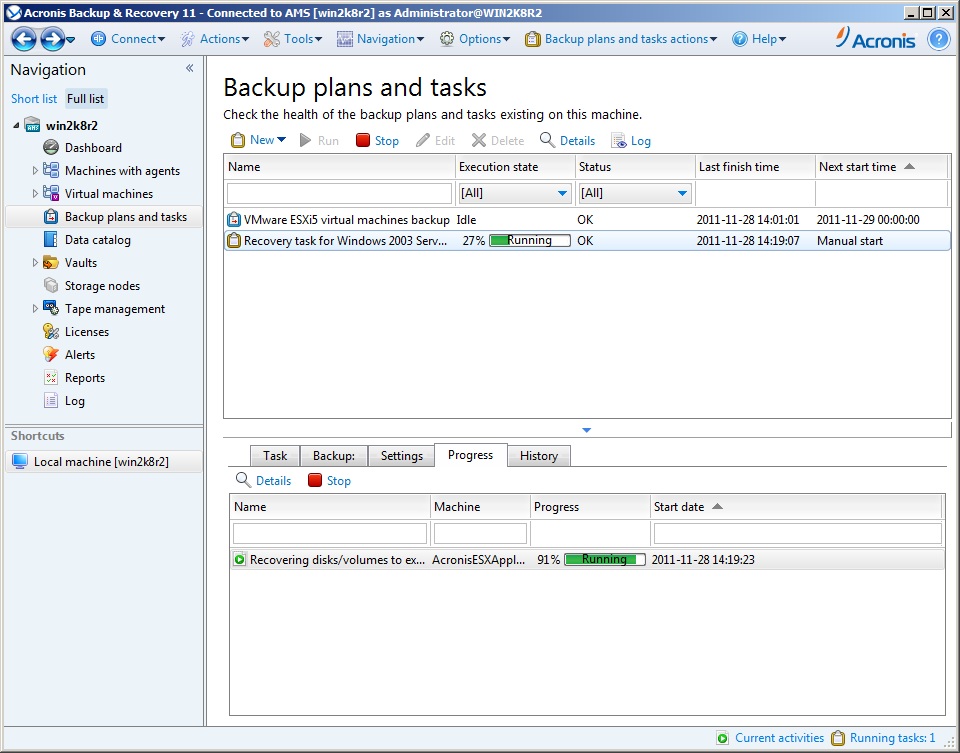The image size is (960, 753).
Task: Switch to the History tab
Action: pyautogui.click(x=539, y=455)
